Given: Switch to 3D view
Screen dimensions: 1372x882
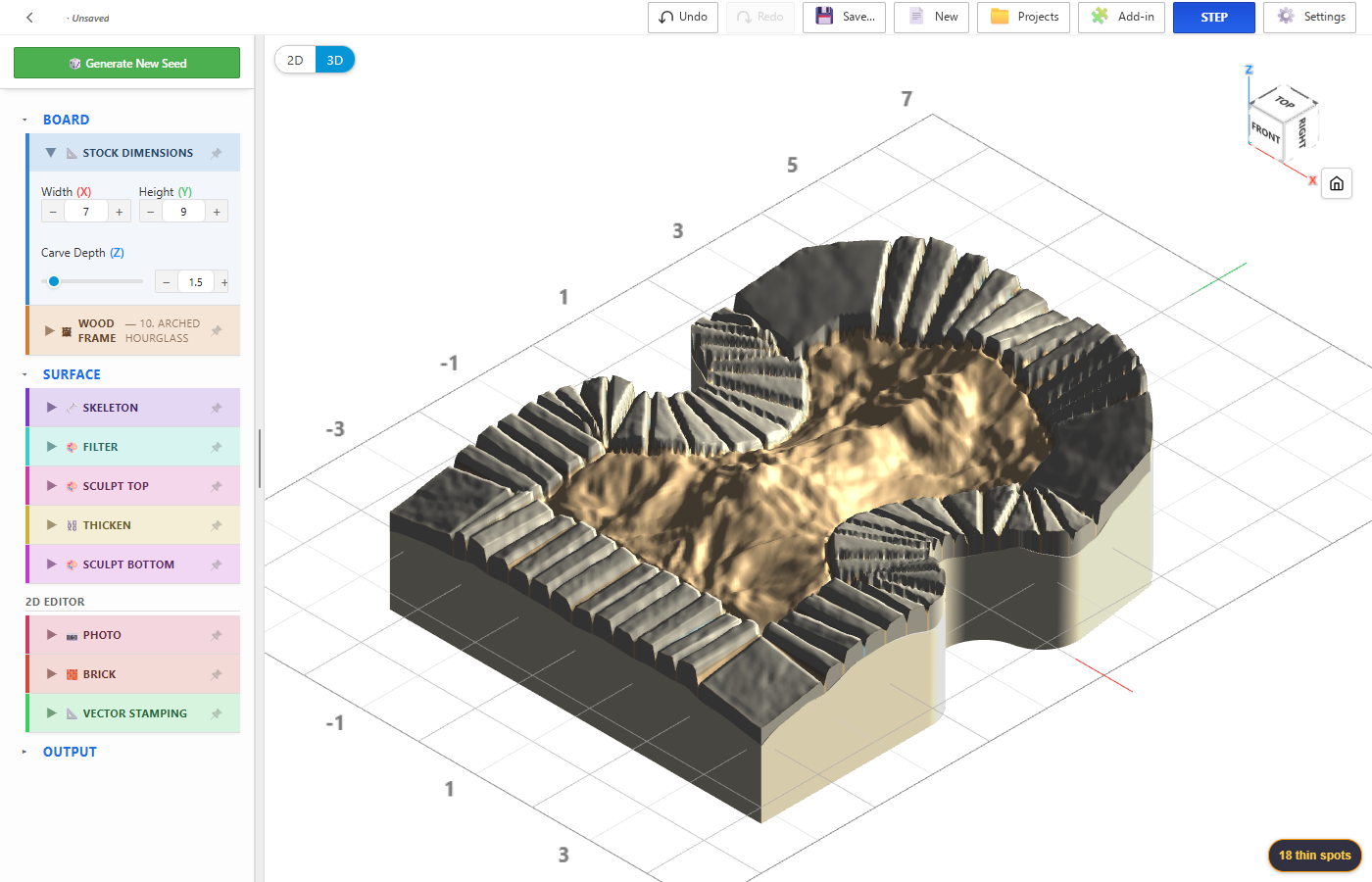Looking at the screenshot, I should pos(335,60).
